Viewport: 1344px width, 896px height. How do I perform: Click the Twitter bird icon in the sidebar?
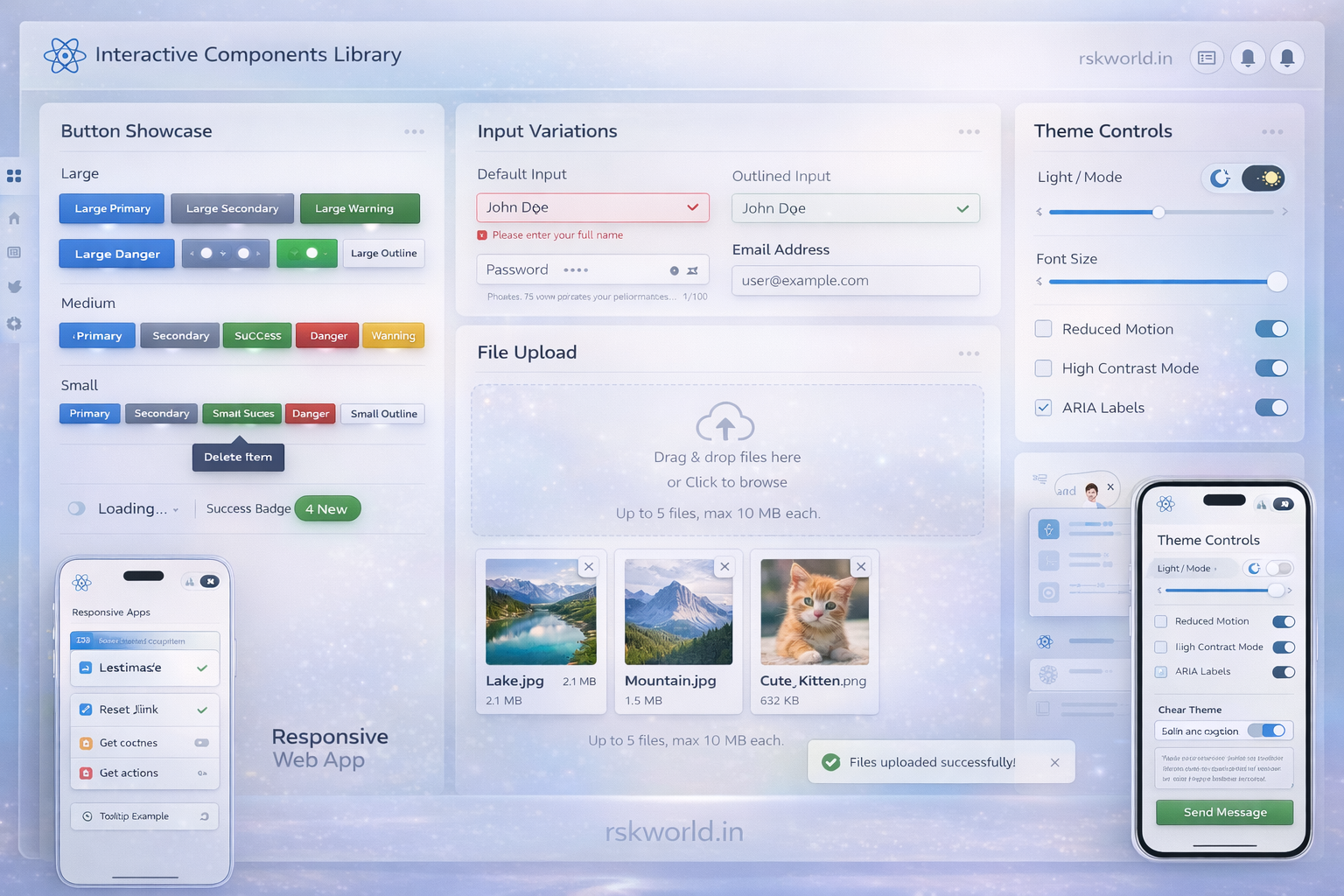click(14, 286)
